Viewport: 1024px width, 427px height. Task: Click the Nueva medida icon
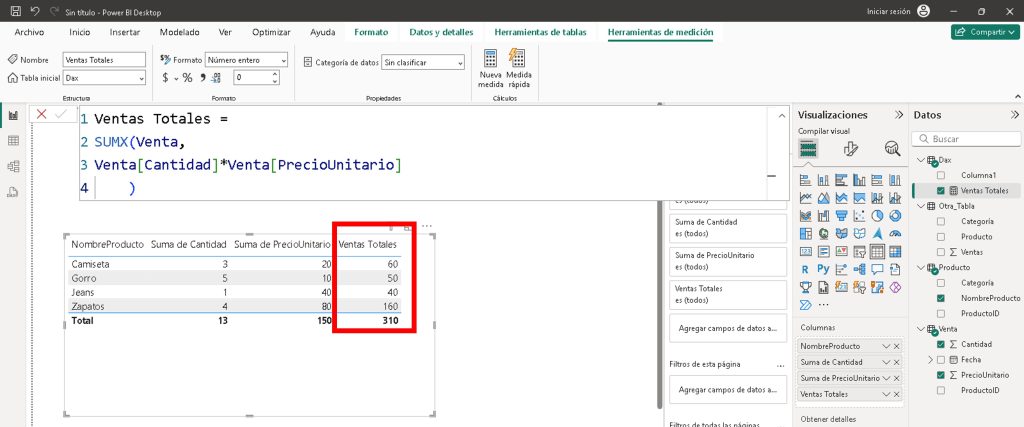[x=491, y=60]
